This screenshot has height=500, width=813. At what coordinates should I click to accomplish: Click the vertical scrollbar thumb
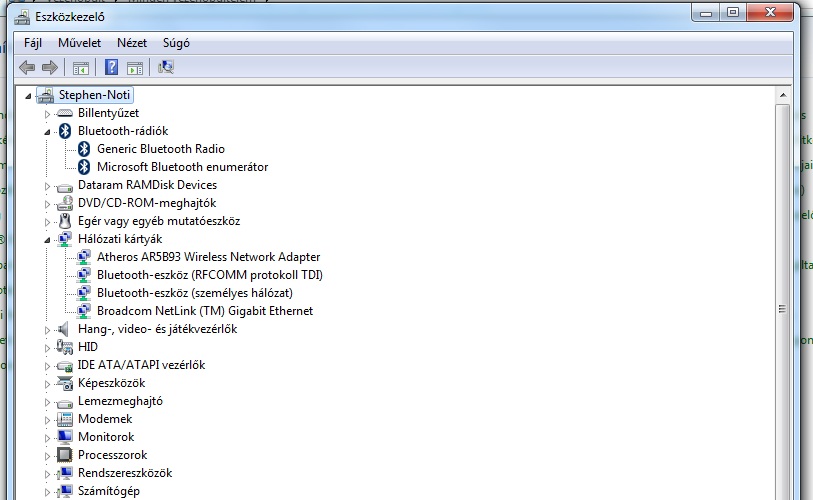pyautogui.click(x=782, y=309)
